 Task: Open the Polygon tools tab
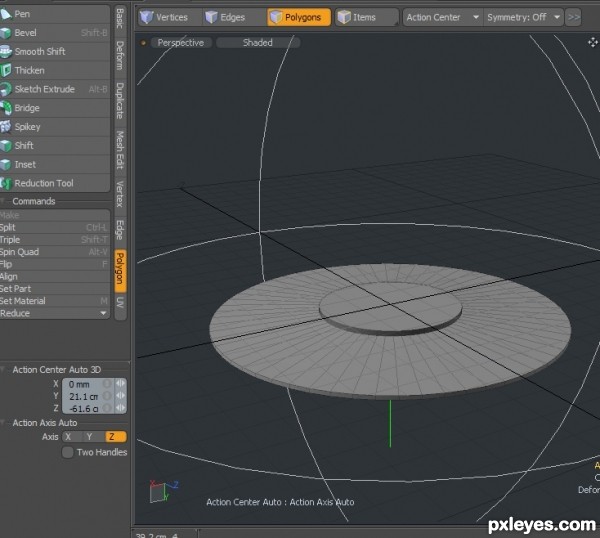(x=120, y=271)
